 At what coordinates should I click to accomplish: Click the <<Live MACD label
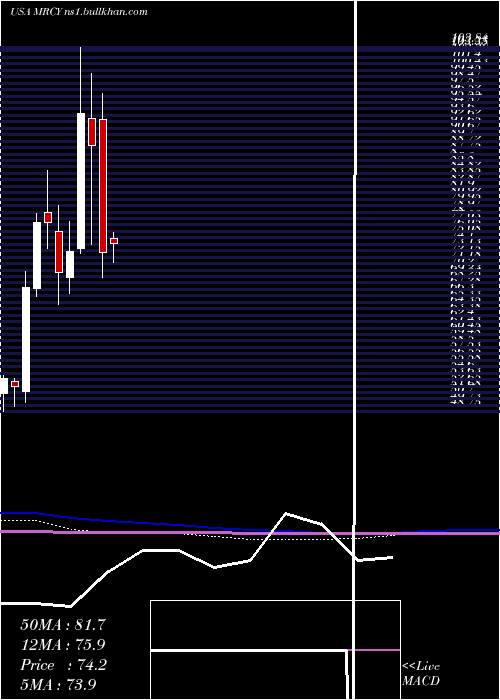click(421, 673)
